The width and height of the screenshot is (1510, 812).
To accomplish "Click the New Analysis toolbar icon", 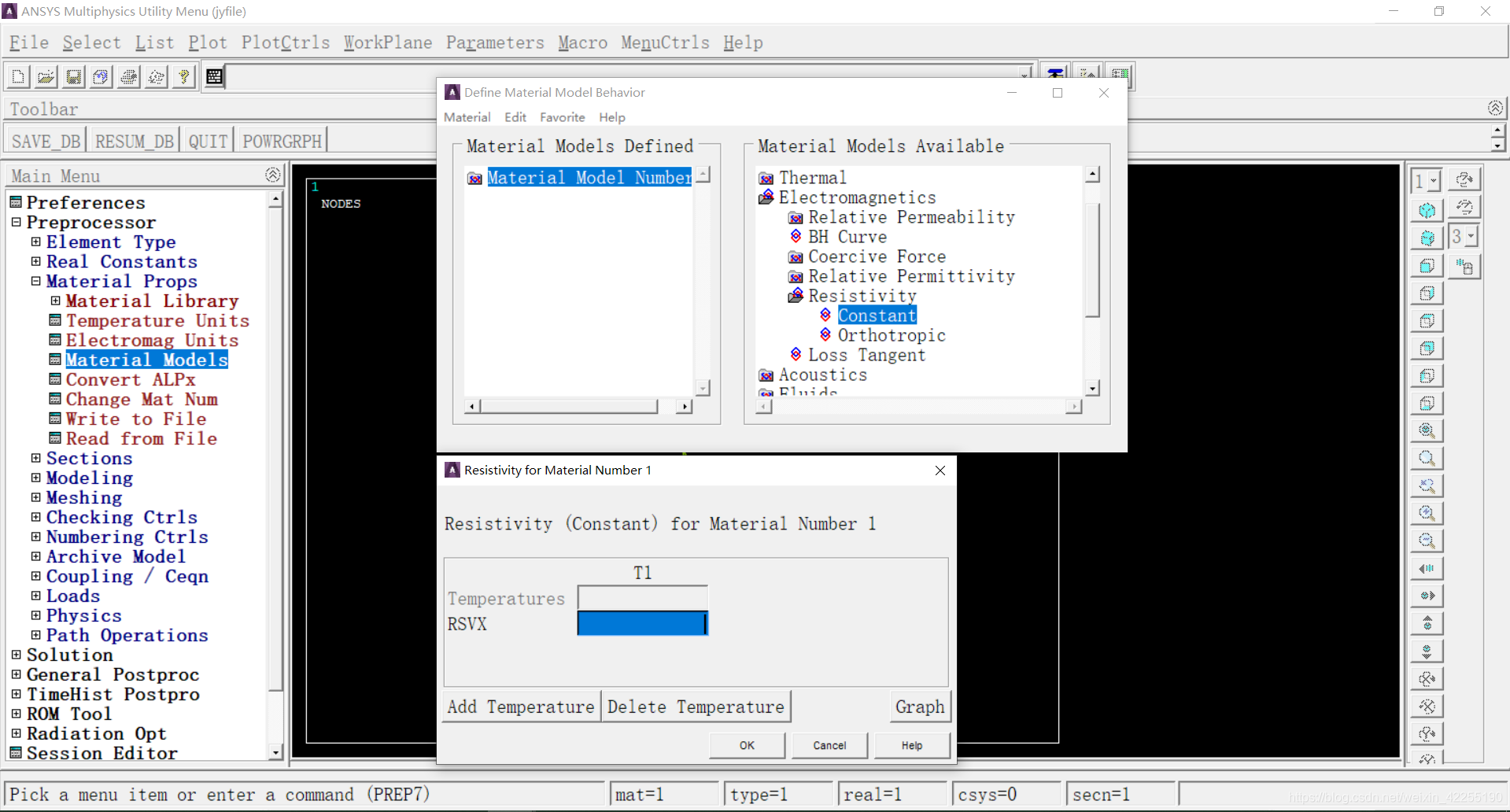I will point(18,76).
